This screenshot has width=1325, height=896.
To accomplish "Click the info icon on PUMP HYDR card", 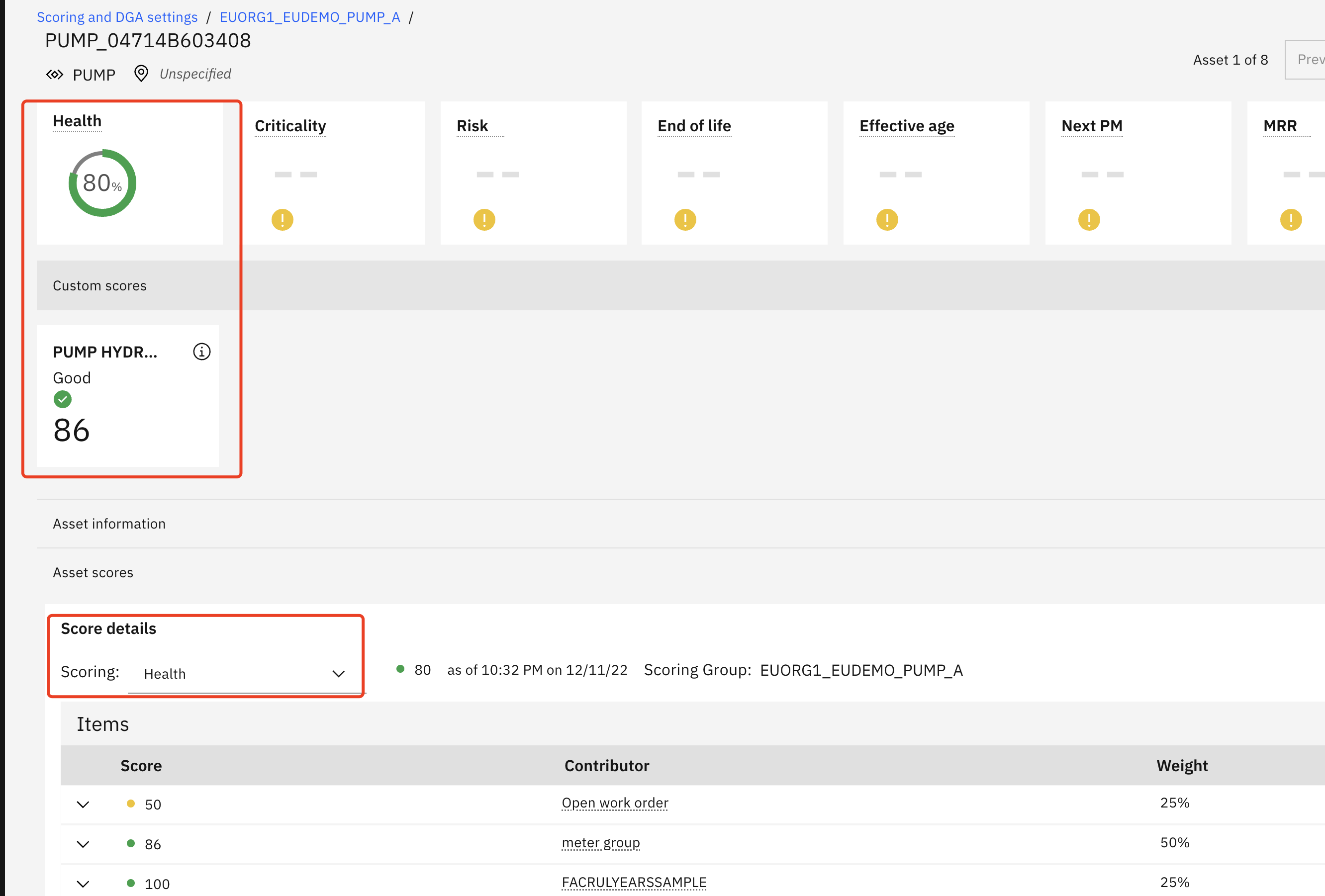I will 202,352.
